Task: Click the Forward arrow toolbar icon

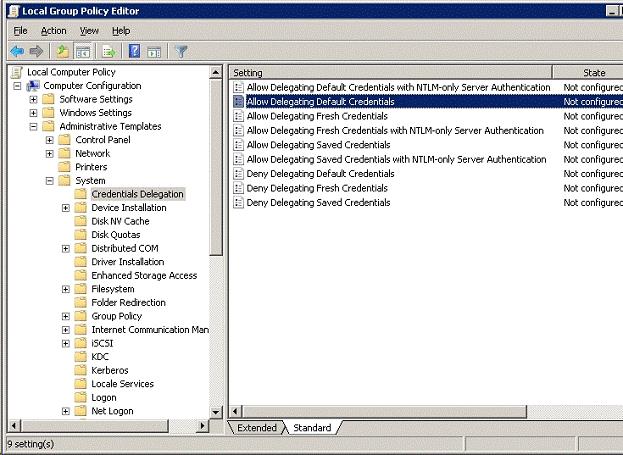Action: tap(36, 51)
